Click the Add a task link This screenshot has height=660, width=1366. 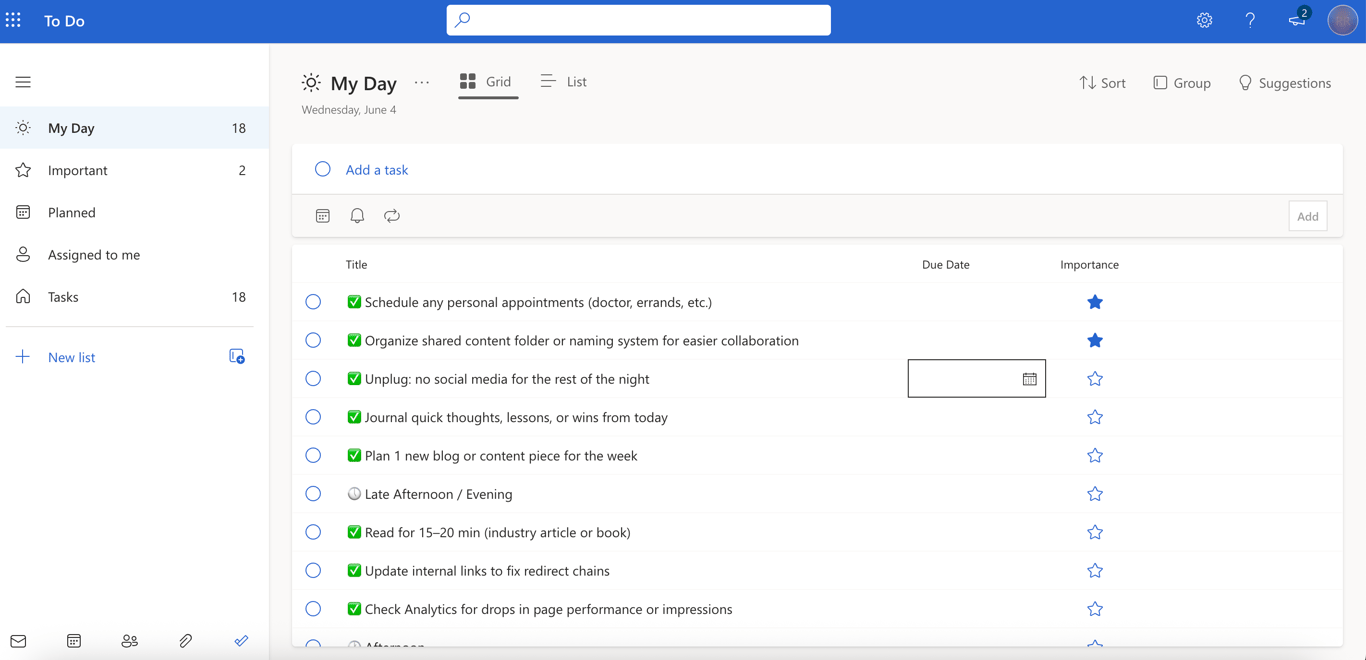[x=377, y=169]
